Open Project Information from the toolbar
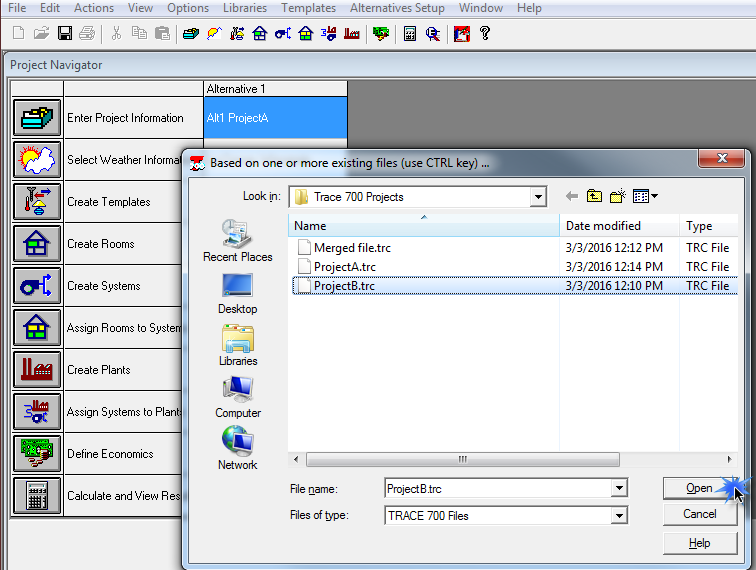 click(191, 34)
